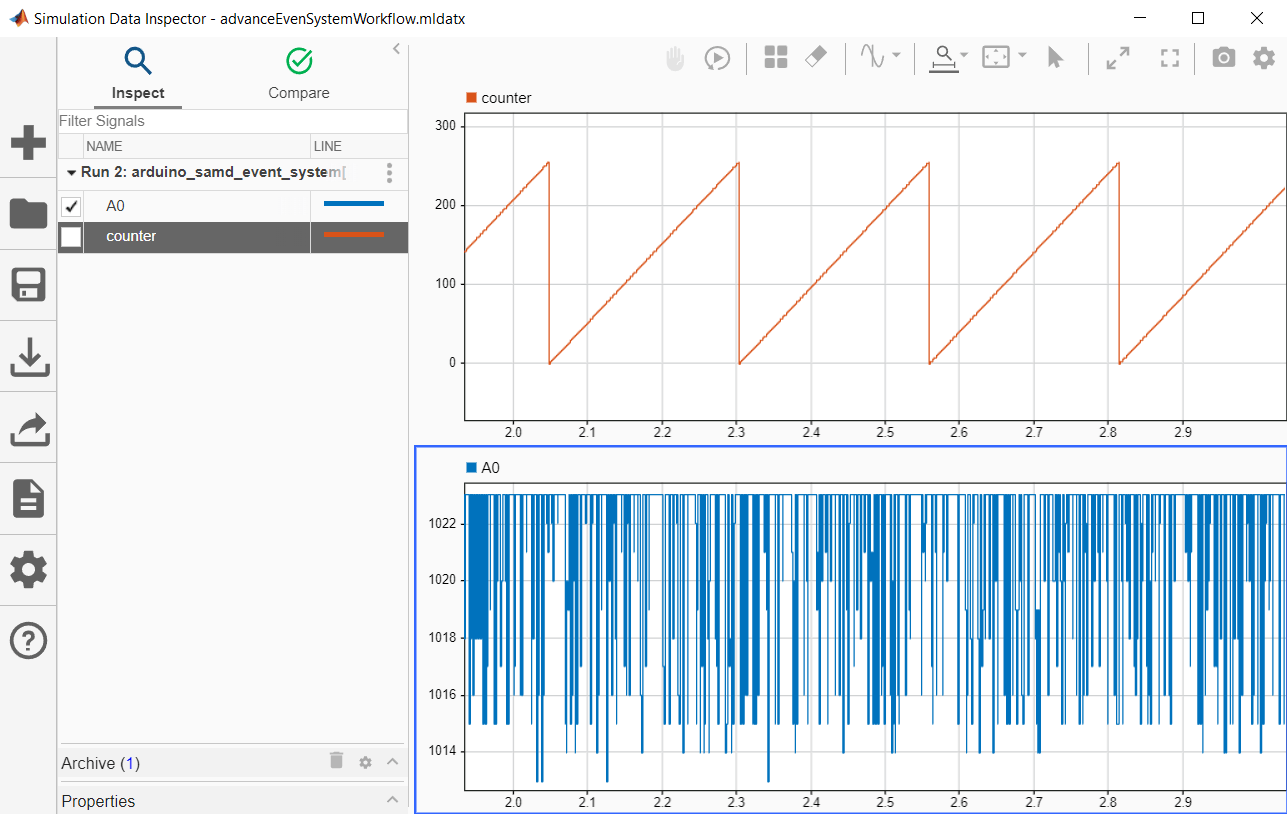
Task: Take a plot snapshot with camera icon
Action: click(x=1223, y=58)
